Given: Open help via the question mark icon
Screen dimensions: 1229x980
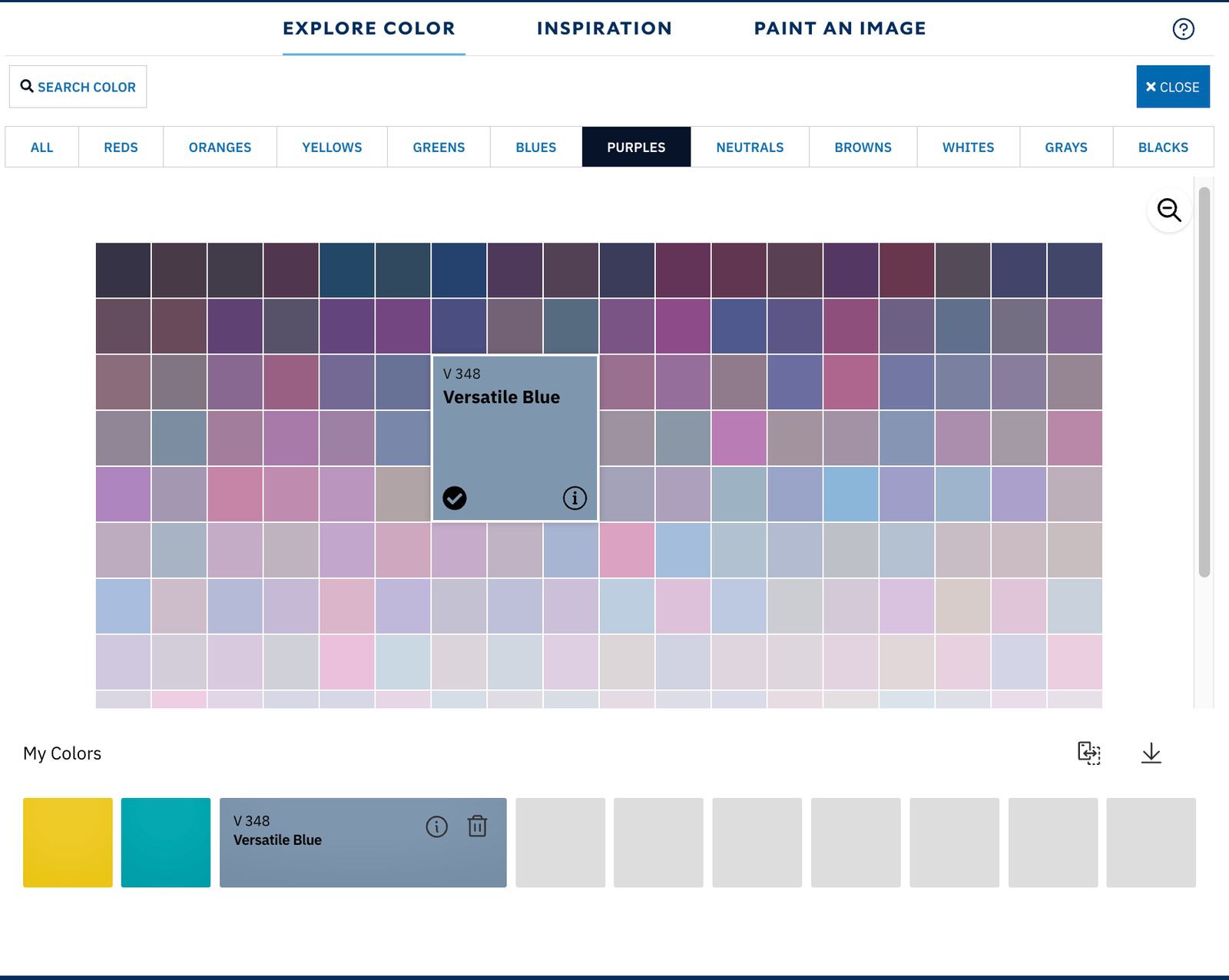Looking at the screenshot, I should pyautogui.click(x=1183, y=28).
